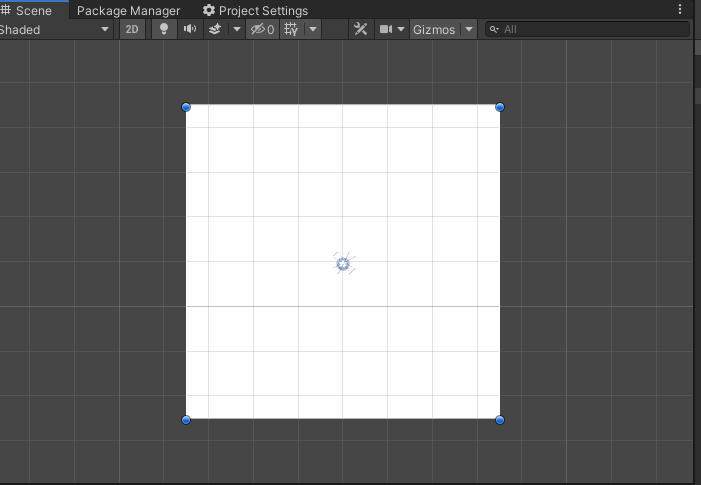This screenshot has height=485, width=701.
Task: Select the bottom-left blue corner handle
Action: (186, 420)
